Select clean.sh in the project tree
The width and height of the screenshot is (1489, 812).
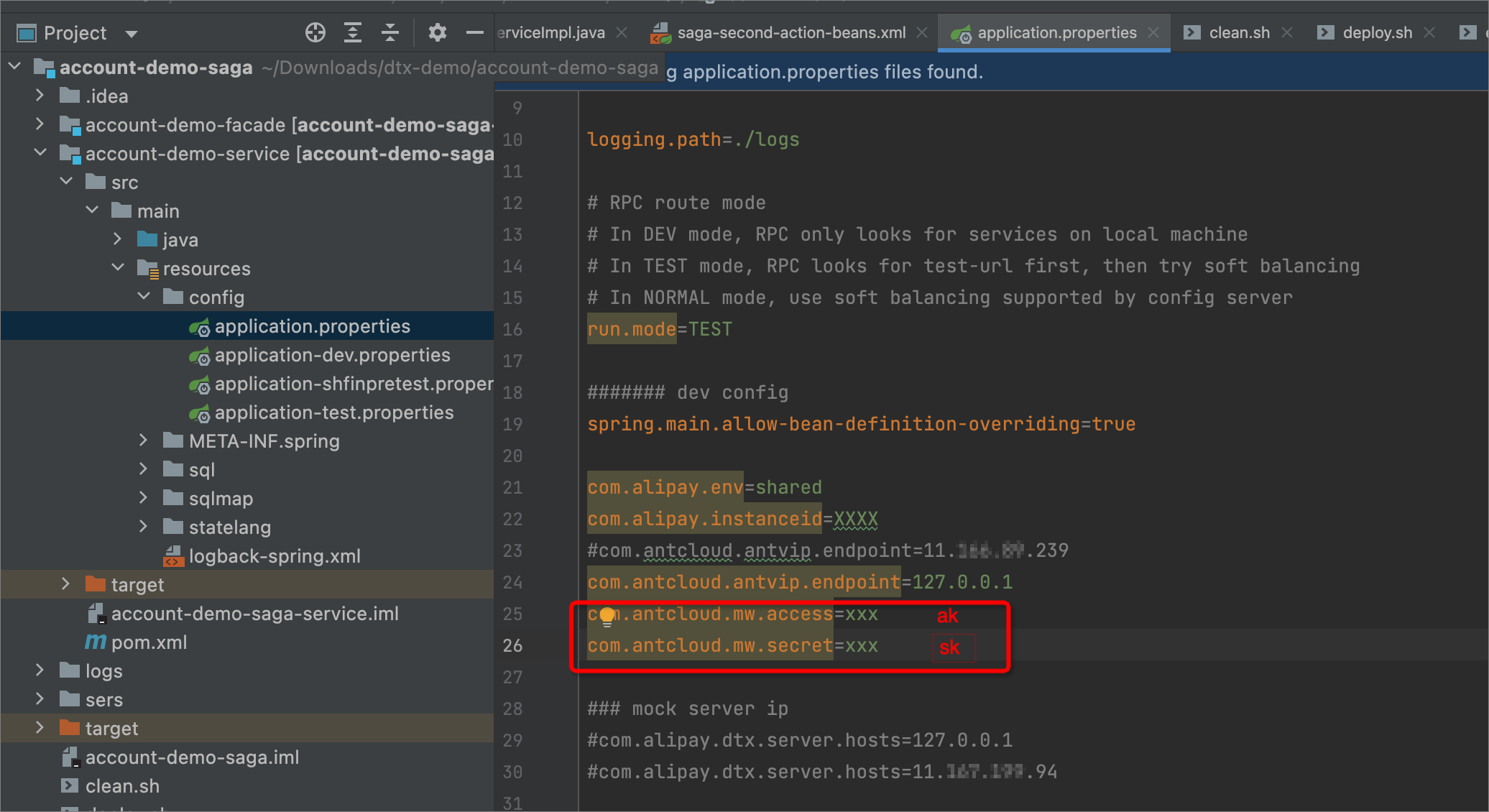tap(247, 785)
